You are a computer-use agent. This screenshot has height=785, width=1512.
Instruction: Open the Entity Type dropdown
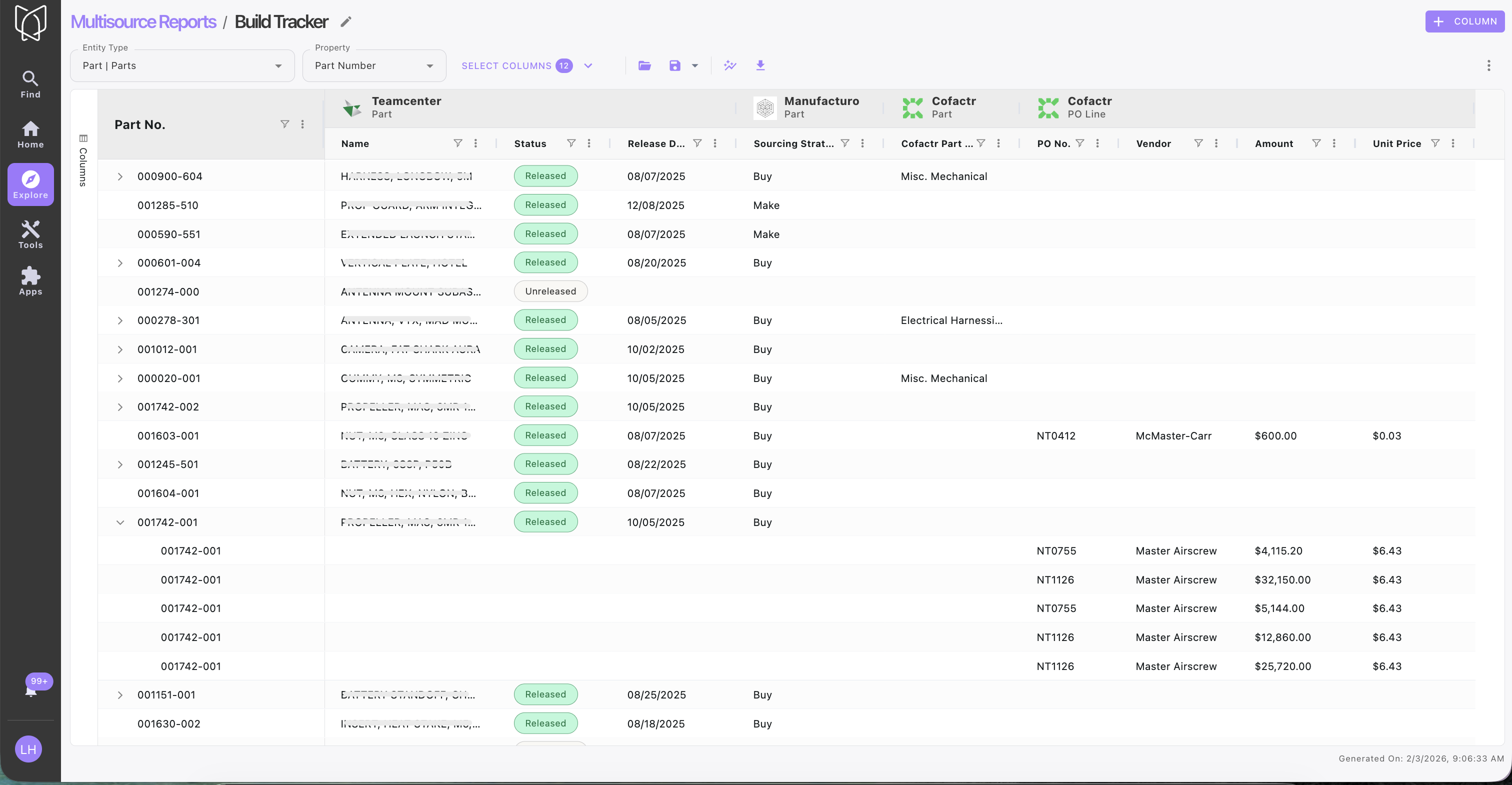pyautogui.click(x=182, y=66)
